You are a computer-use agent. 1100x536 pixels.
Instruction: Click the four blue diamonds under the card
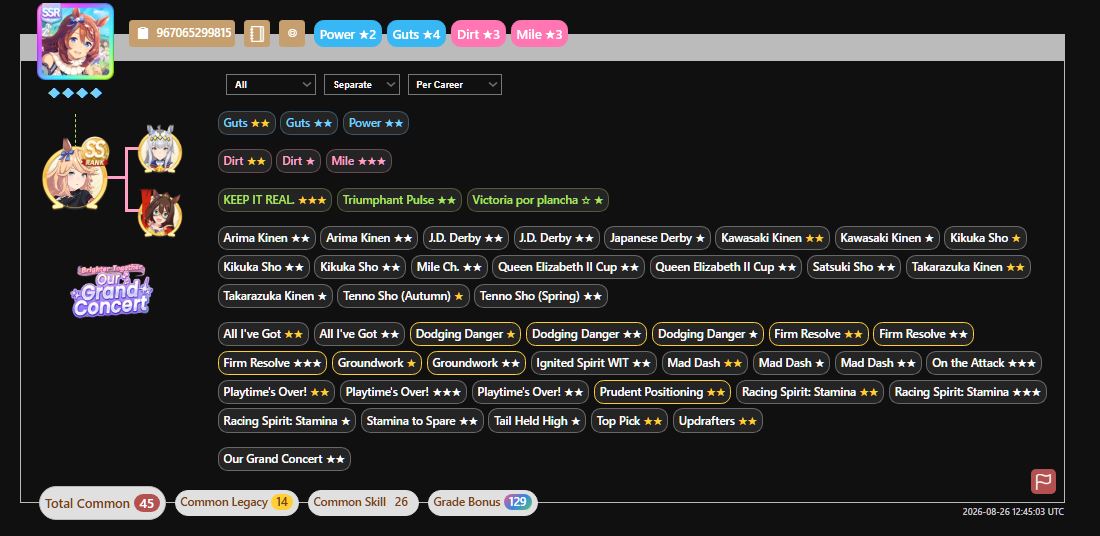coord(75,93)
